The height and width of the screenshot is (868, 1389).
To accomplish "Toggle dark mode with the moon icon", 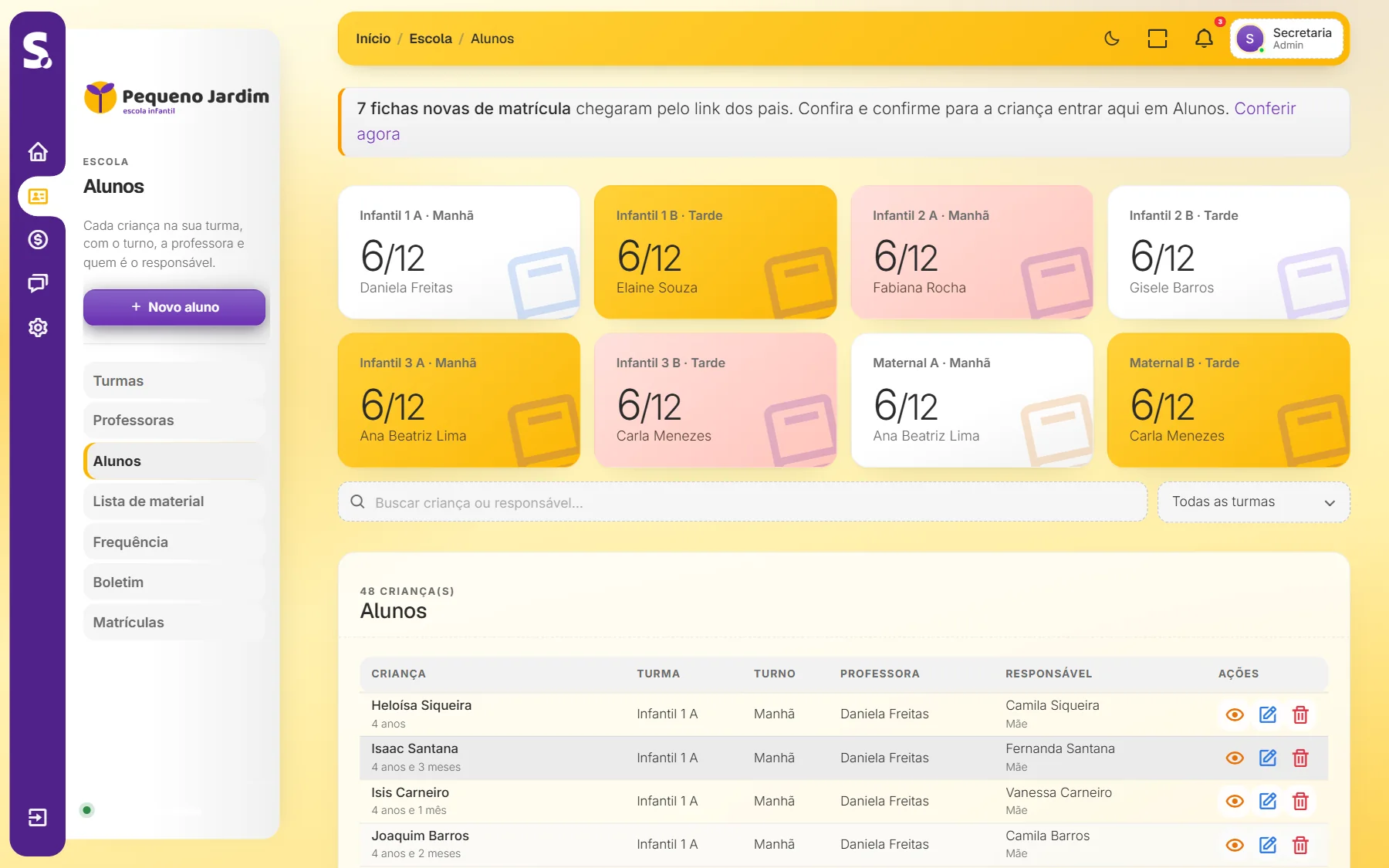I will click(1112, 39).
